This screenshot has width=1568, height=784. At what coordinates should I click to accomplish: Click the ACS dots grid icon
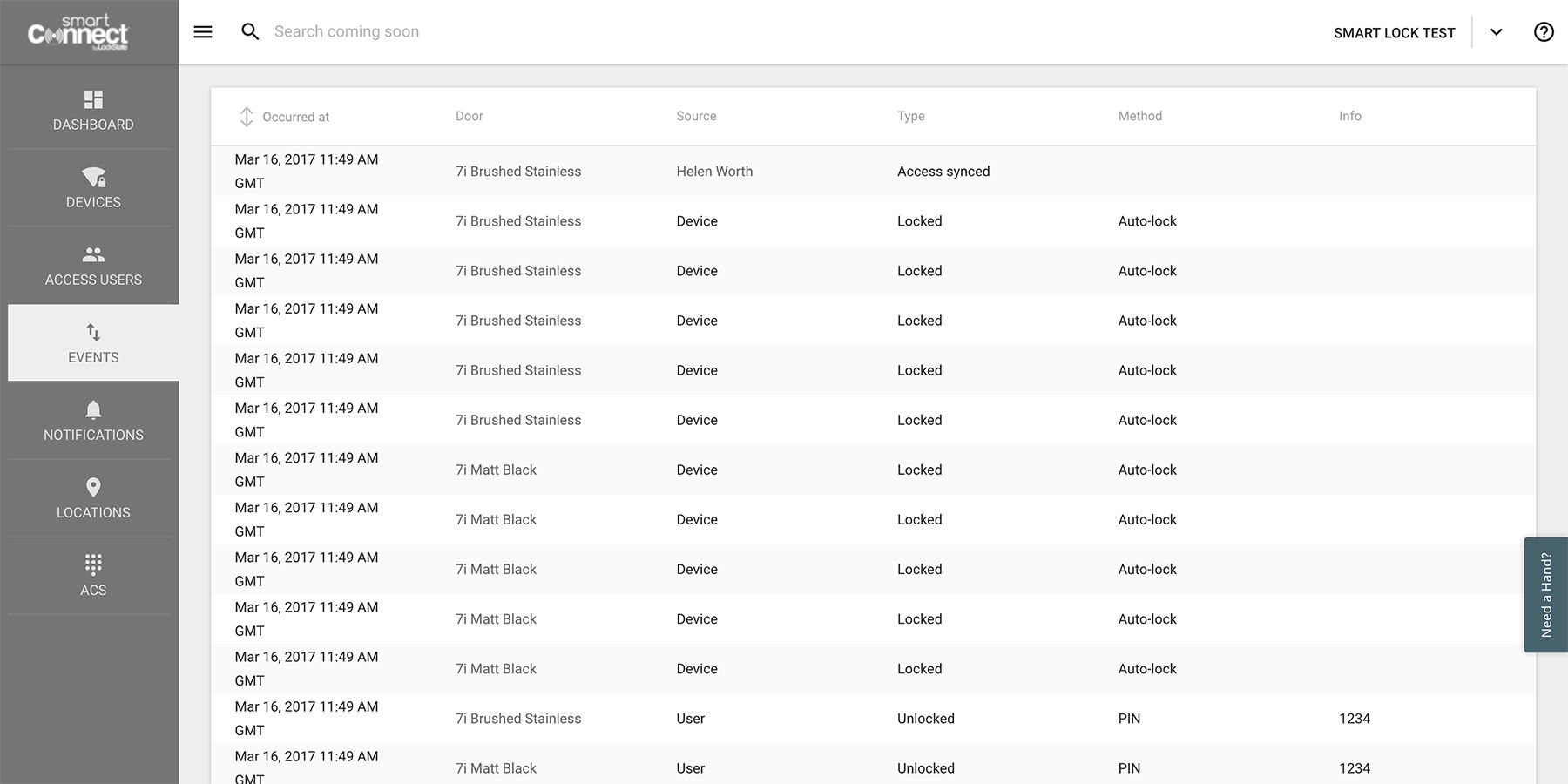[93, 564]
